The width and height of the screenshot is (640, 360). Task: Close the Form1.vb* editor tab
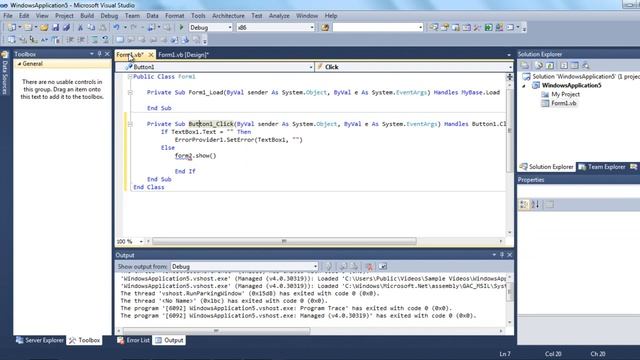click(151, 55)
